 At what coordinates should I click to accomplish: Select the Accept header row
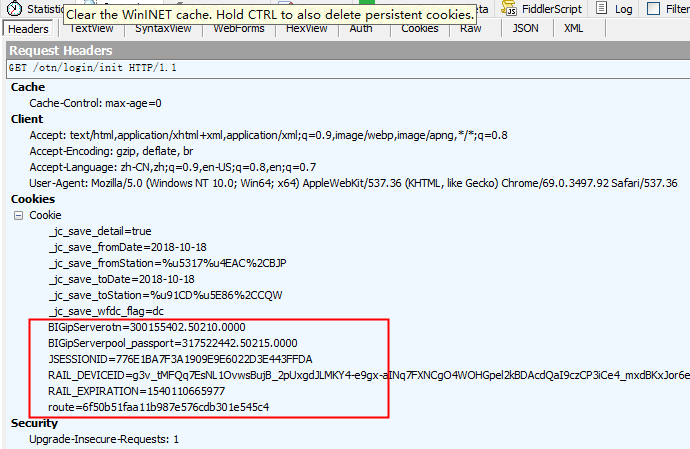(x=268, y=135)
